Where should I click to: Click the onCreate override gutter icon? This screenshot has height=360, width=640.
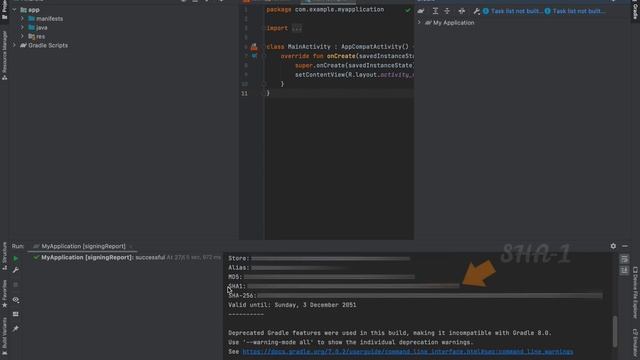tap(254, 56)
